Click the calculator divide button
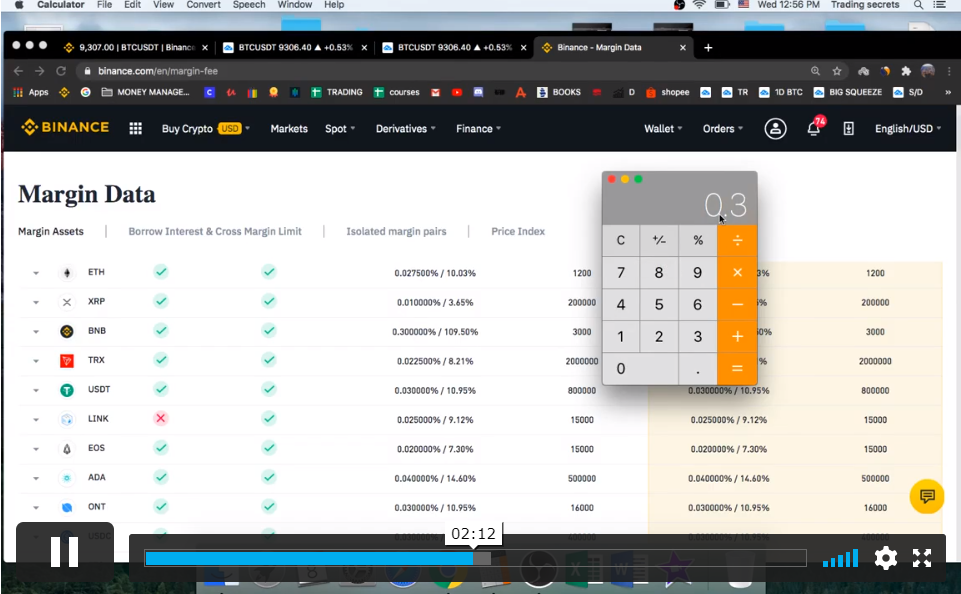Screen dimensions: 961x594 click(x=737, y=240)
